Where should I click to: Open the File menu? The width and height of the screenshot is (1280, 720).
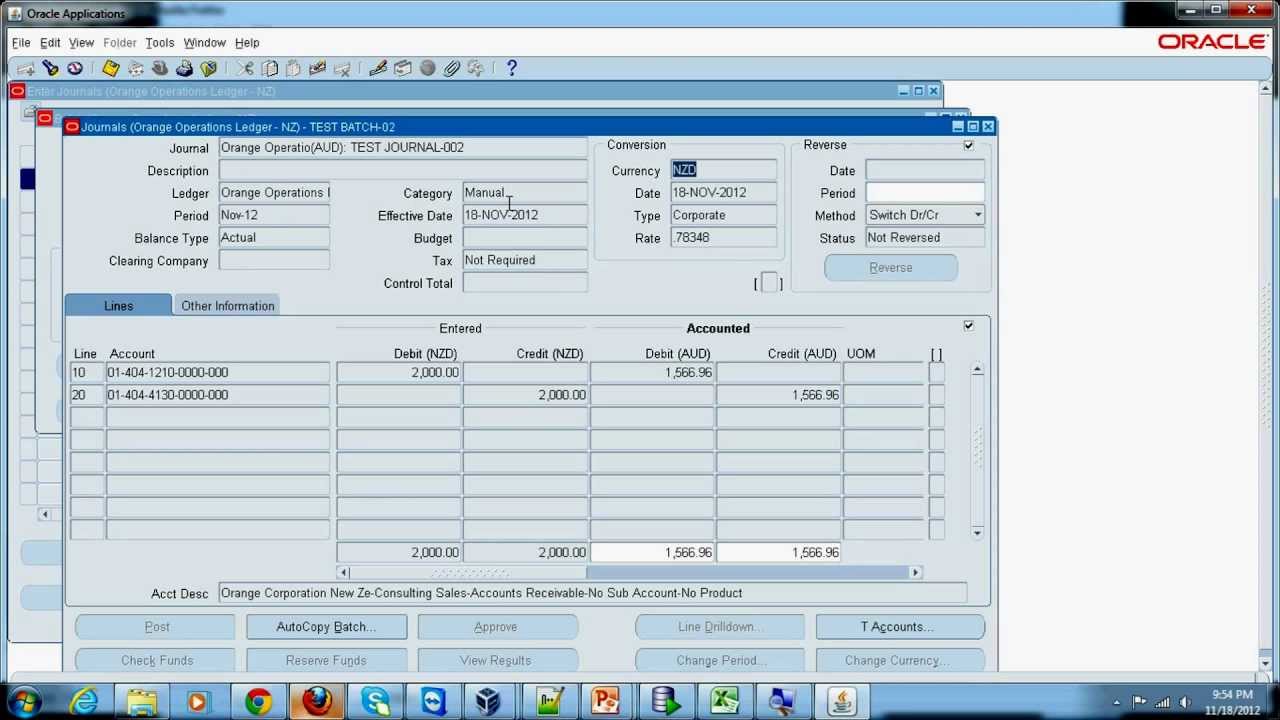(21, 43)
